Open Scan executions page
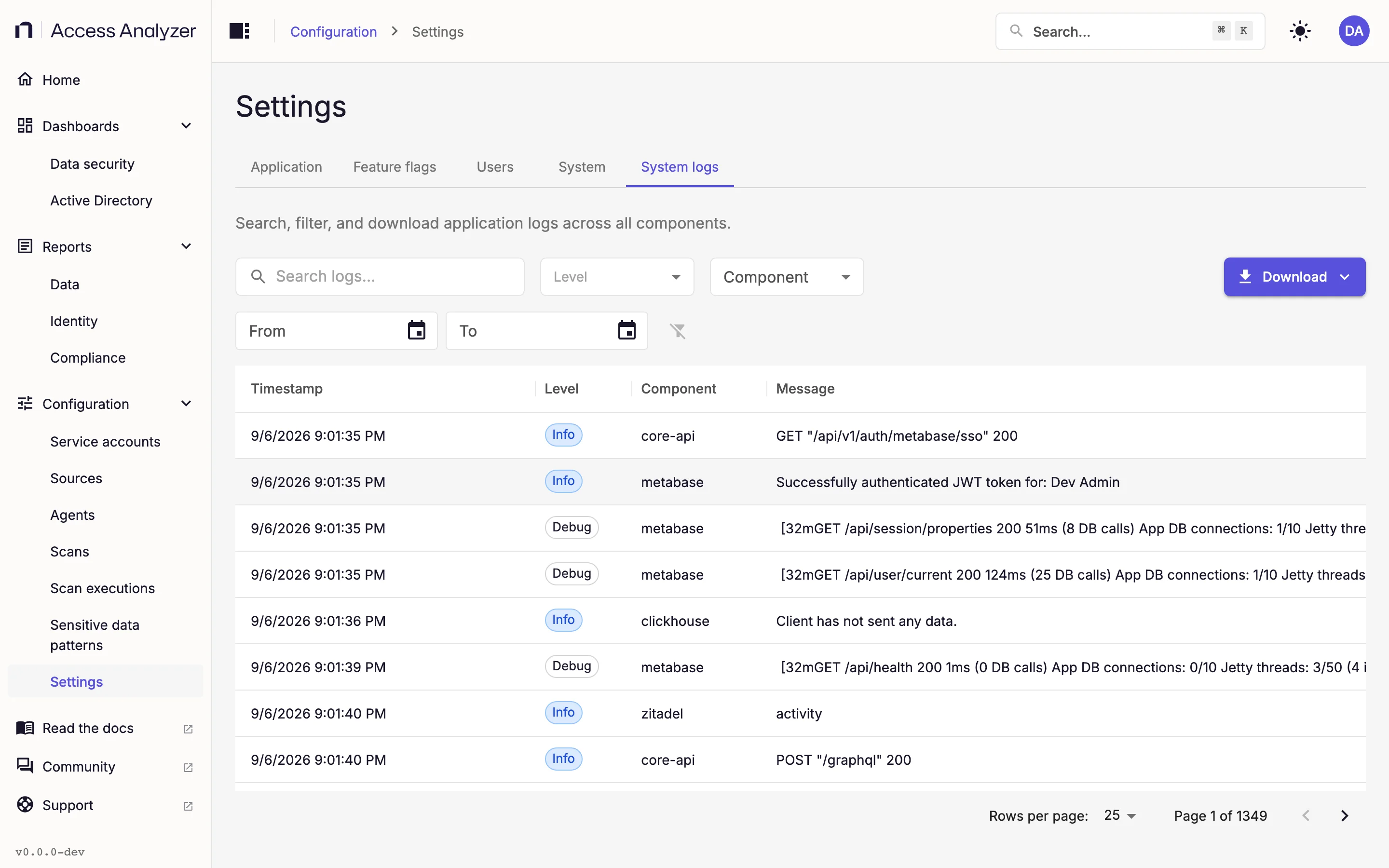 pos(102,588)
